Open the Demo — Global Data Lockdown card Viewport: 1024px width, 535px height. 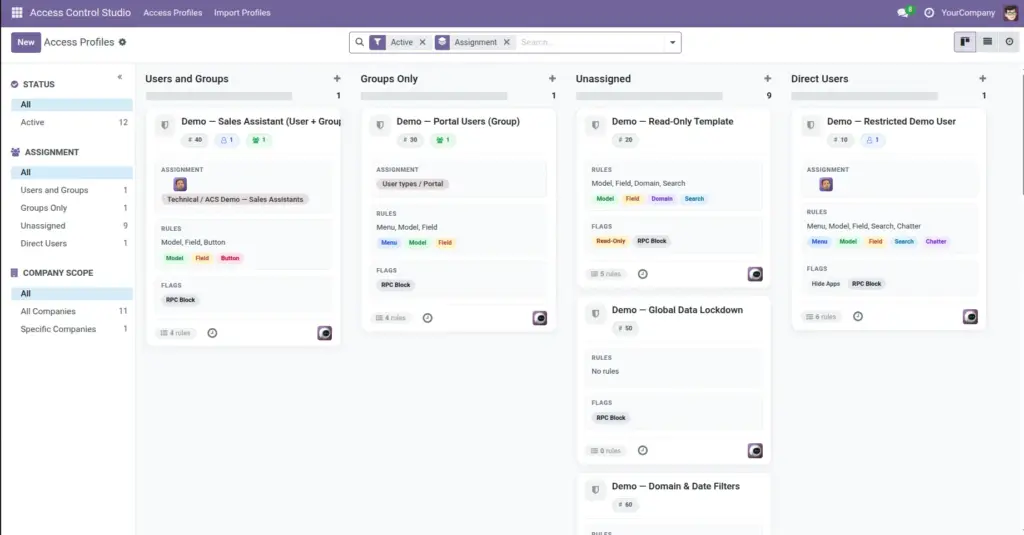click(x=677, y=310)
